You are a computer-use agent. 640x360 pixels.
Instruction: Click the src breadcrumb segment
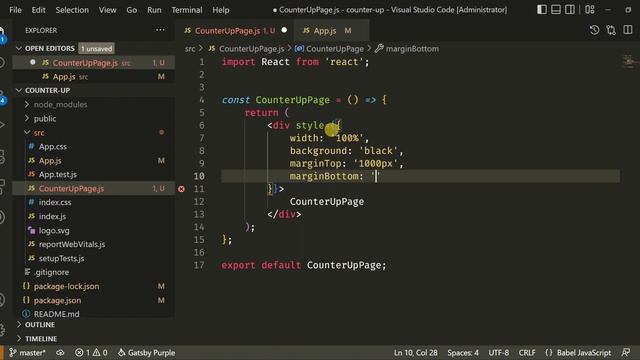pos(190,49)
